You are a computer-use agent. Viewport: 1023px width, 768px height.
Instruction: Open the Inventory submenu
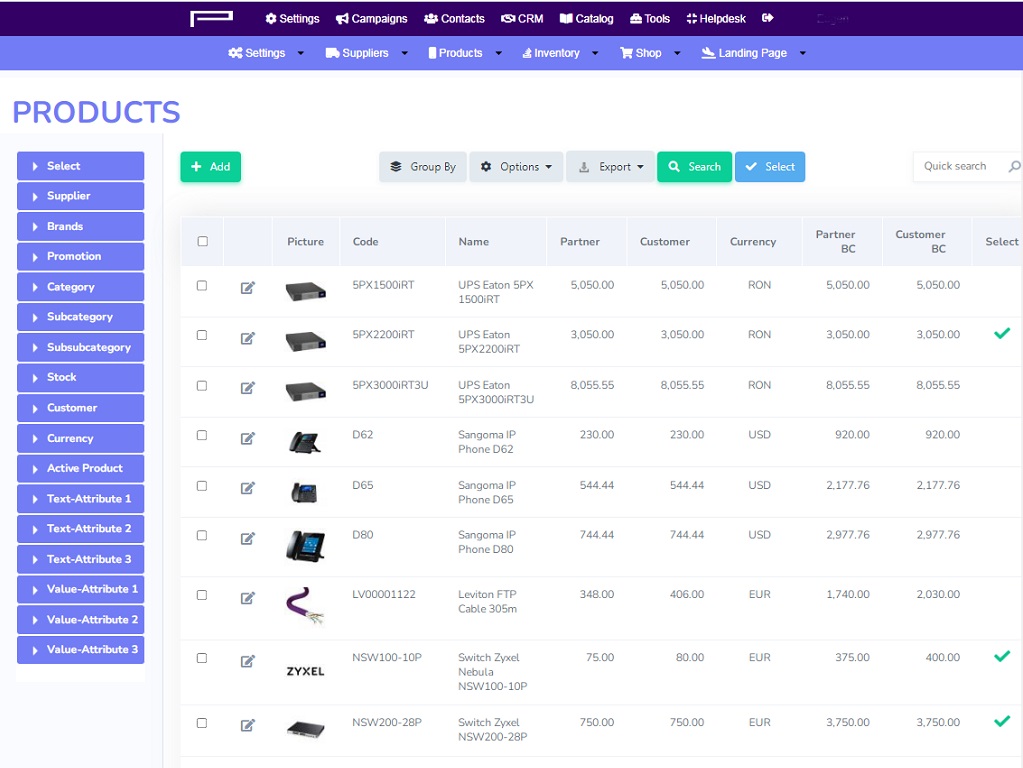[x=560, y=53]
